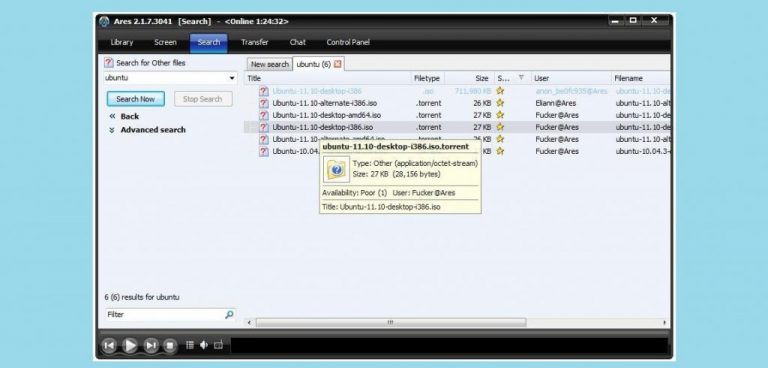Expand the ubuntu search term dropdown
Viewport: 768px width, 368px height.
coord(232,78)
